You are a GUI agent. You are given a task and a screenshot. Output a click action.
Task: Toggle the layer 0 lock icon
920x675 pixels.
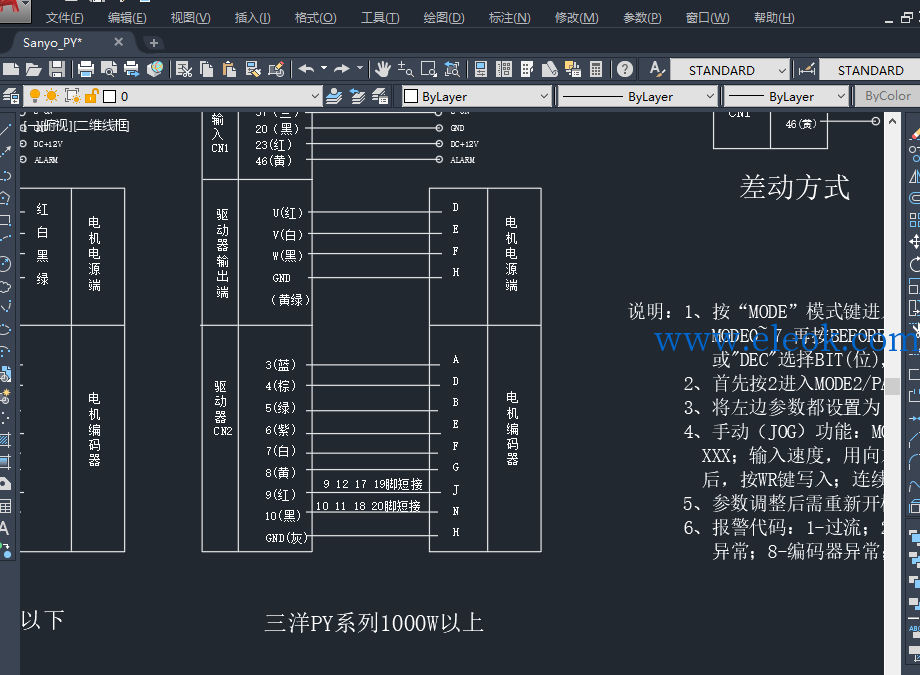pyautogui.click(x=92, y=96)
